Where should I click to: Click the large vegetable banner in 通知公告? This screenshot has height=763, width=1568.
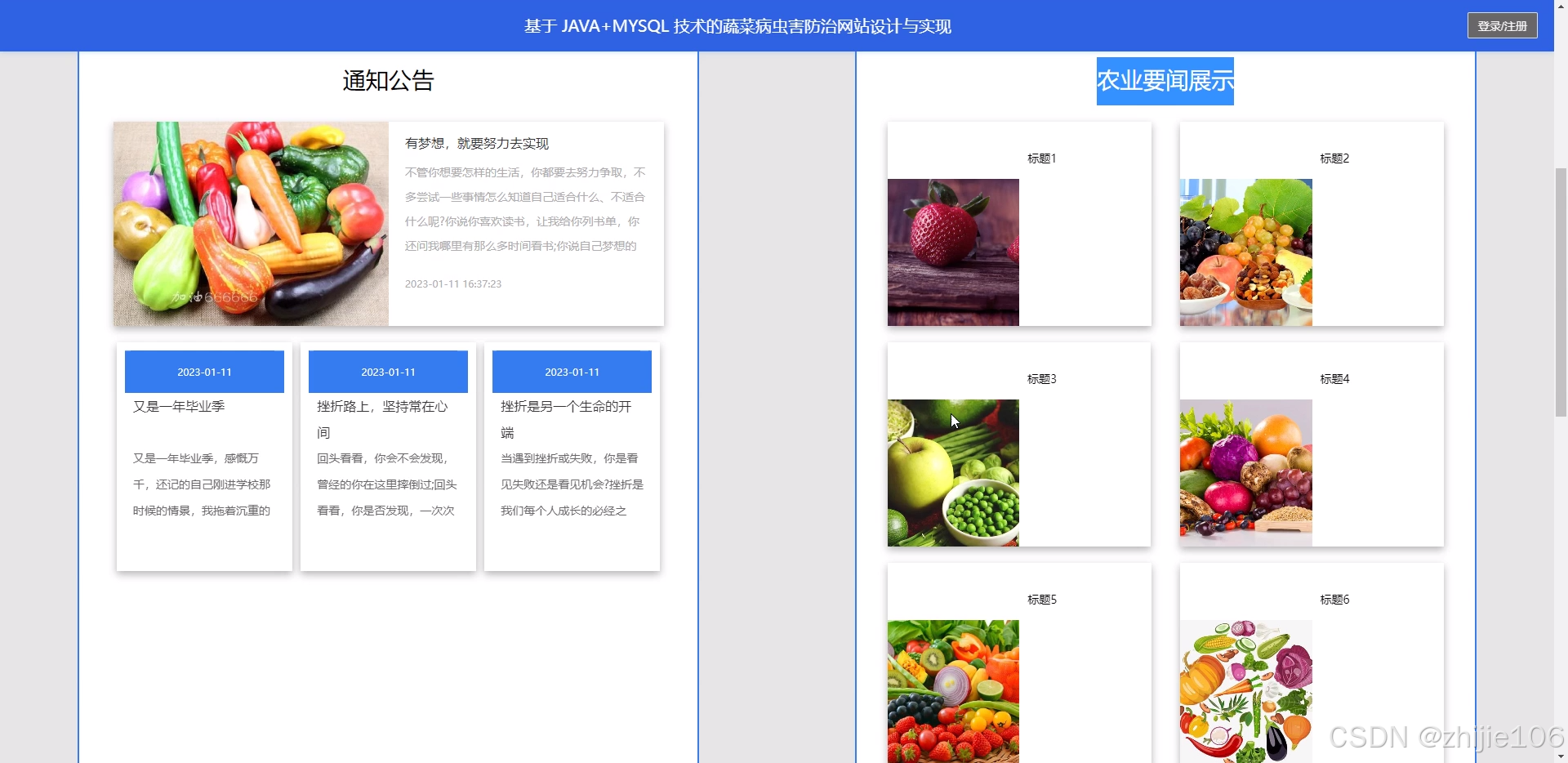[x=250, y=224]
